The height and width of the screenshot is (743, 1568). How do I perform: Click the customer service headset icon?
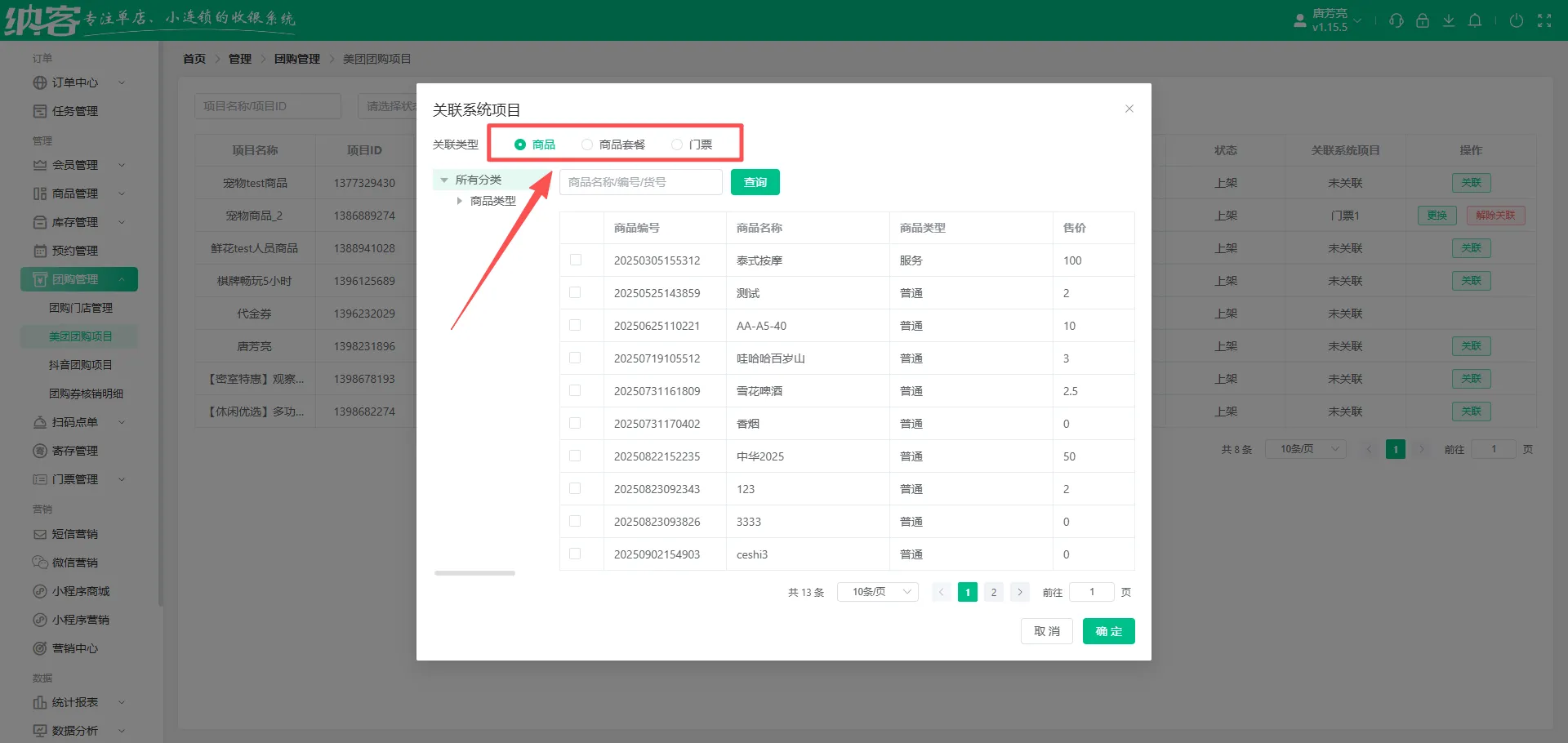click(x=1396, y=20)
